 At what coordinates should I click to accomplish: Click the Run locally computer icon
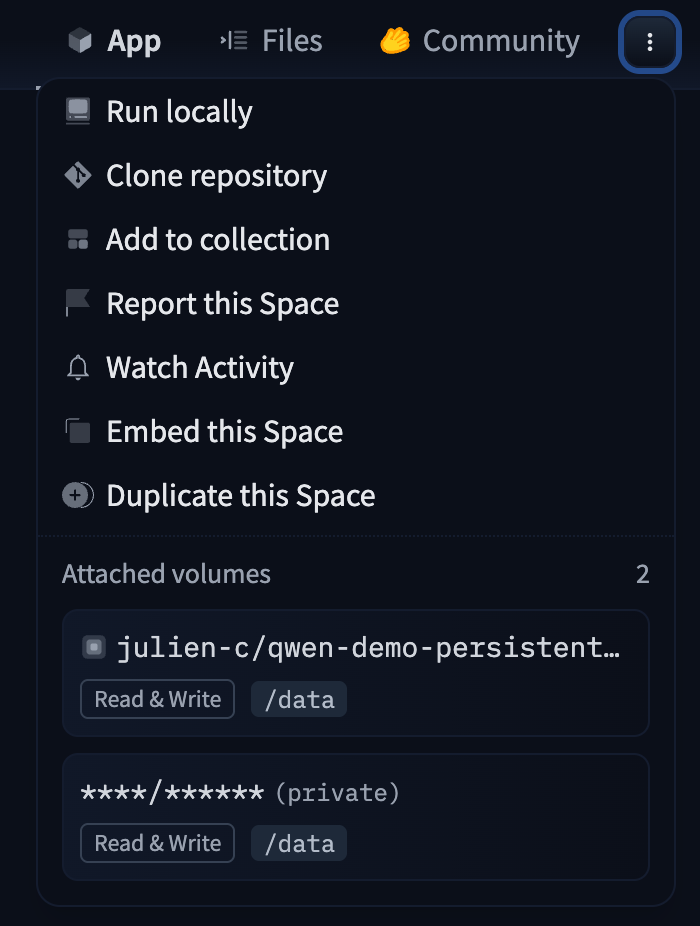77,111
